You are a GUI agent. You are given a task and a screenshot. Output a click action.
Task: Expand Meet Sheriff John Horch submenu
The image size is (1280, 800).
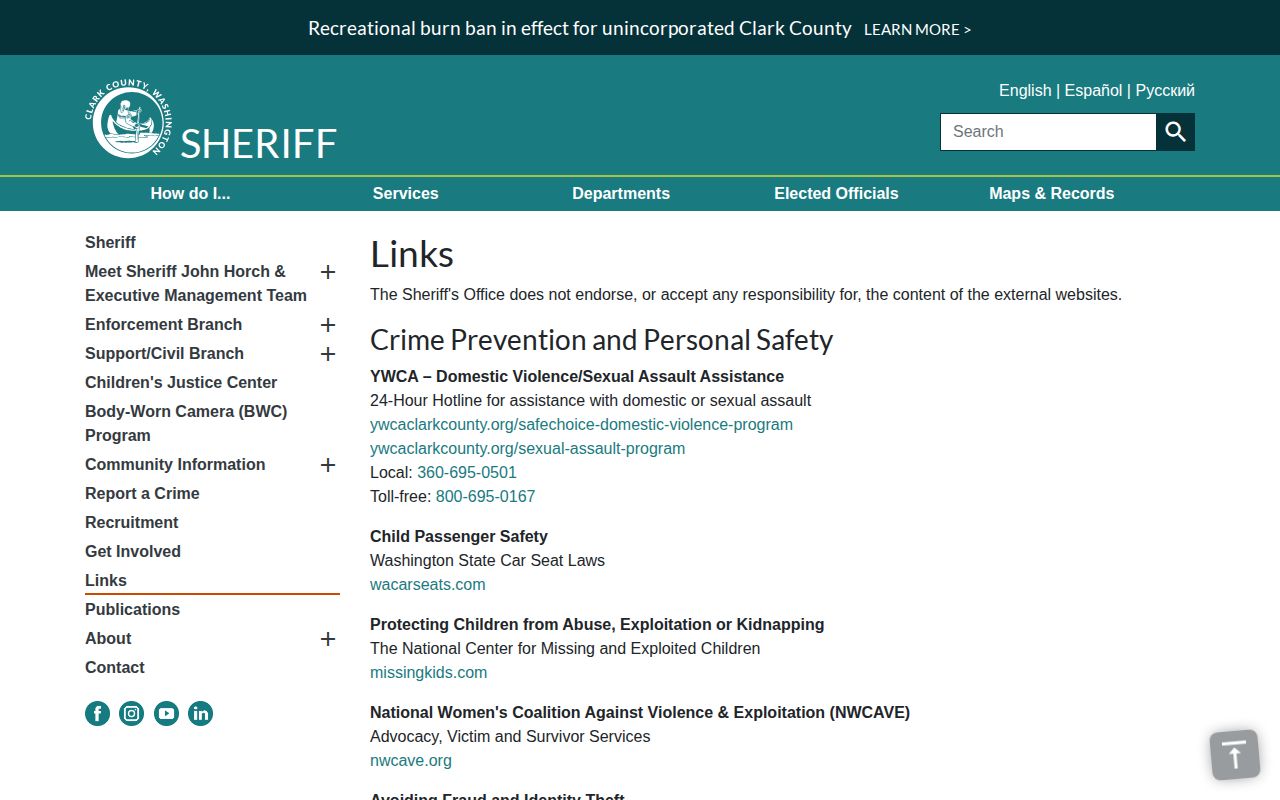[x=328, y=272]
